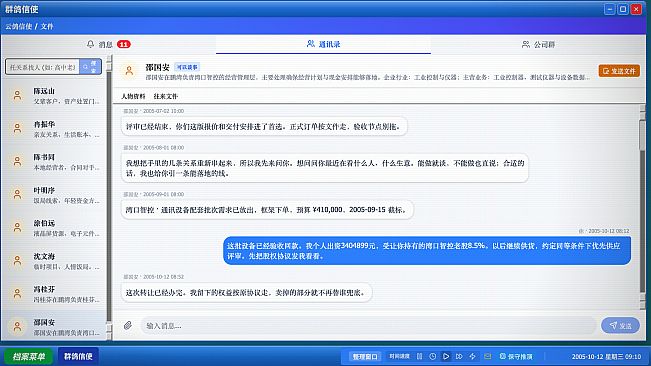Select contact 陈书同
651x366 pixels.
pyautogui.click(x=54, y=162)
